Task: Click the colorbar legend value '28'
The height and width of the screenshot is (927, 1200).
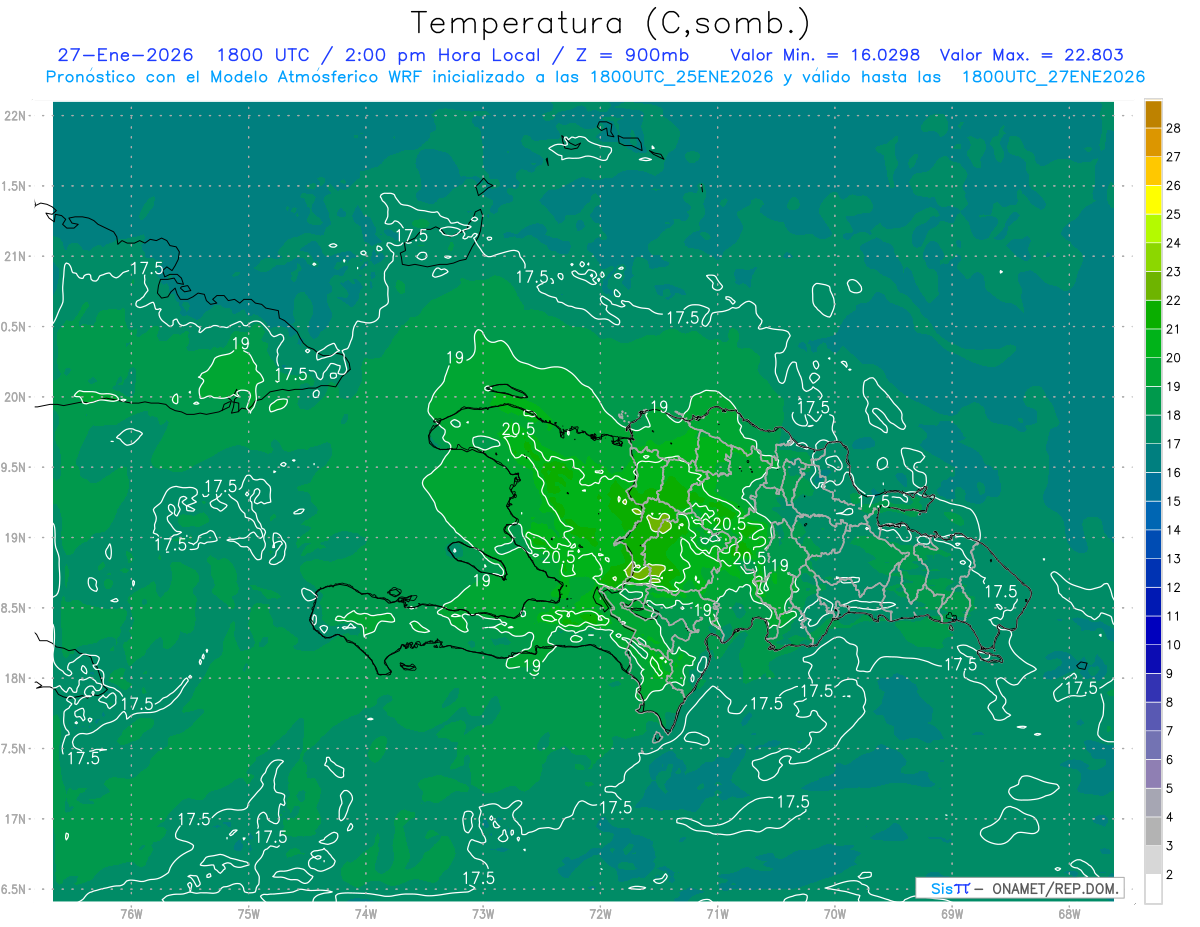Action: click(1174, 128)
